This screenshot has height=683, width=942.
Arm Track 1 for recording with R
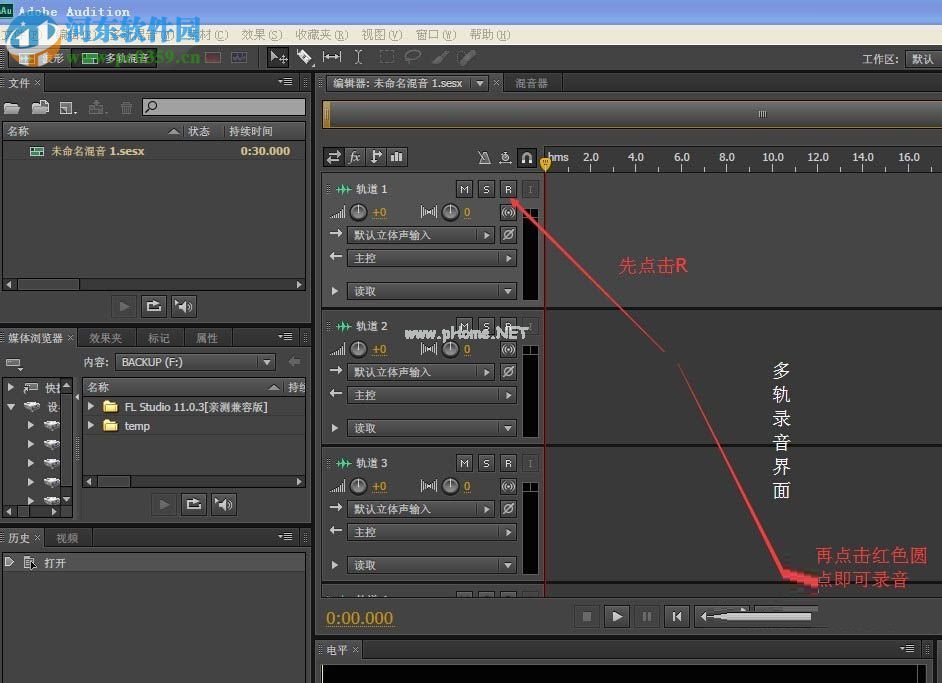(508, 189)
